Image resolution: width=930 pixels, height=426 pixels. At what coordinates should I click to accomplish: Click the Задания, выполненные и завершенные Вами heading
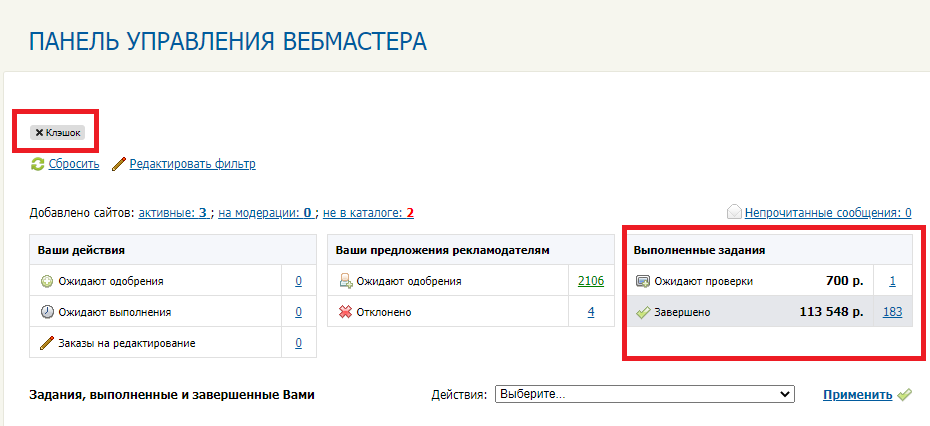click(x=171, y=395)
